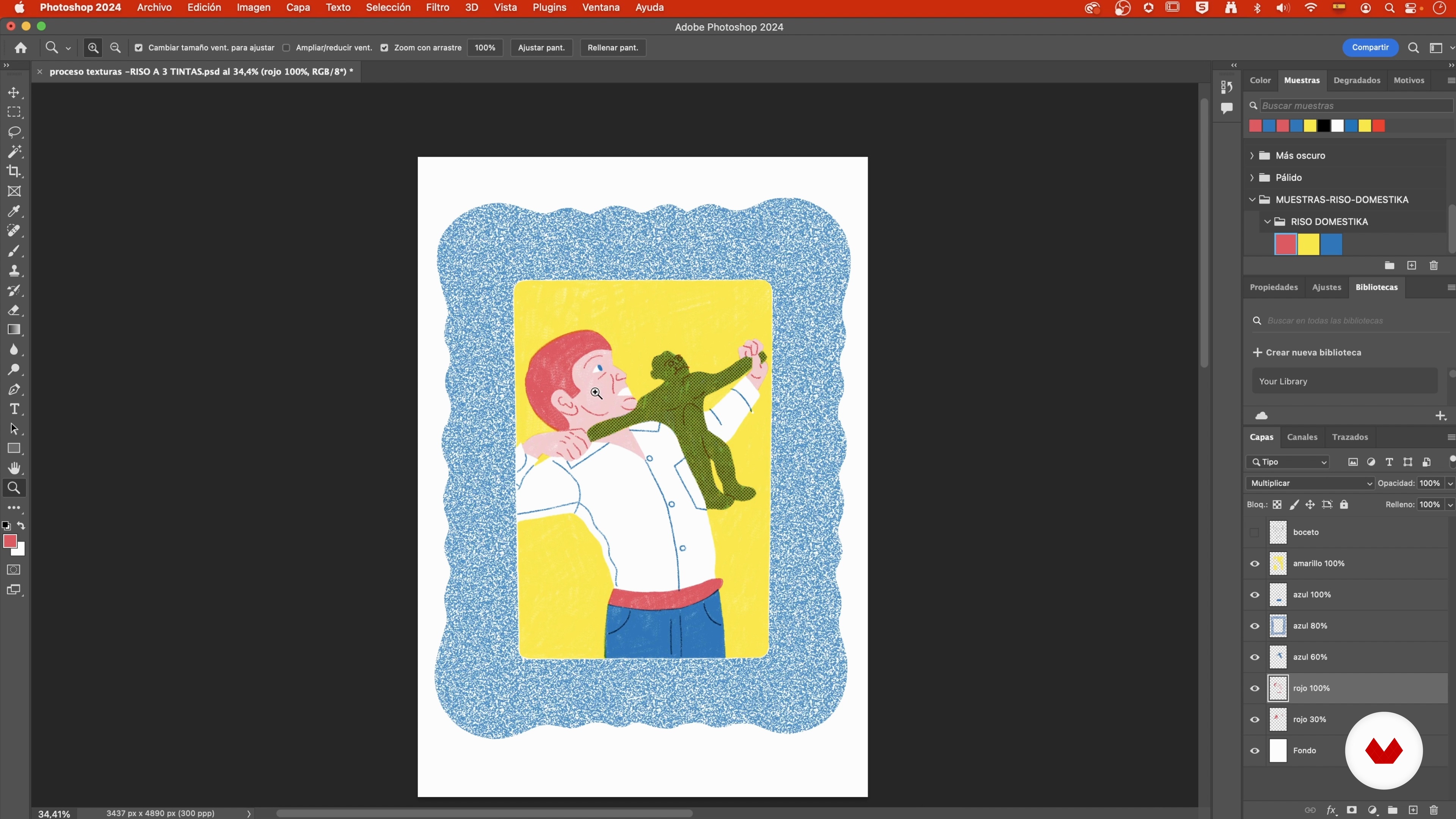Collapse the MUESTRAS-RISO-DOMESTIKA folder
Image resolution: width=1456 pixels, height=819 pixels.
(x=1252, y=199)
